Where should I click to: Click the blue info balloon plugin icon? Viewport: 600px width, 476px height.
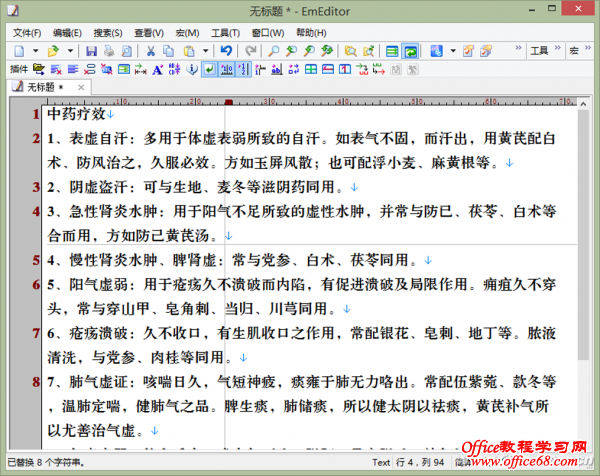(x=192, y=69)
